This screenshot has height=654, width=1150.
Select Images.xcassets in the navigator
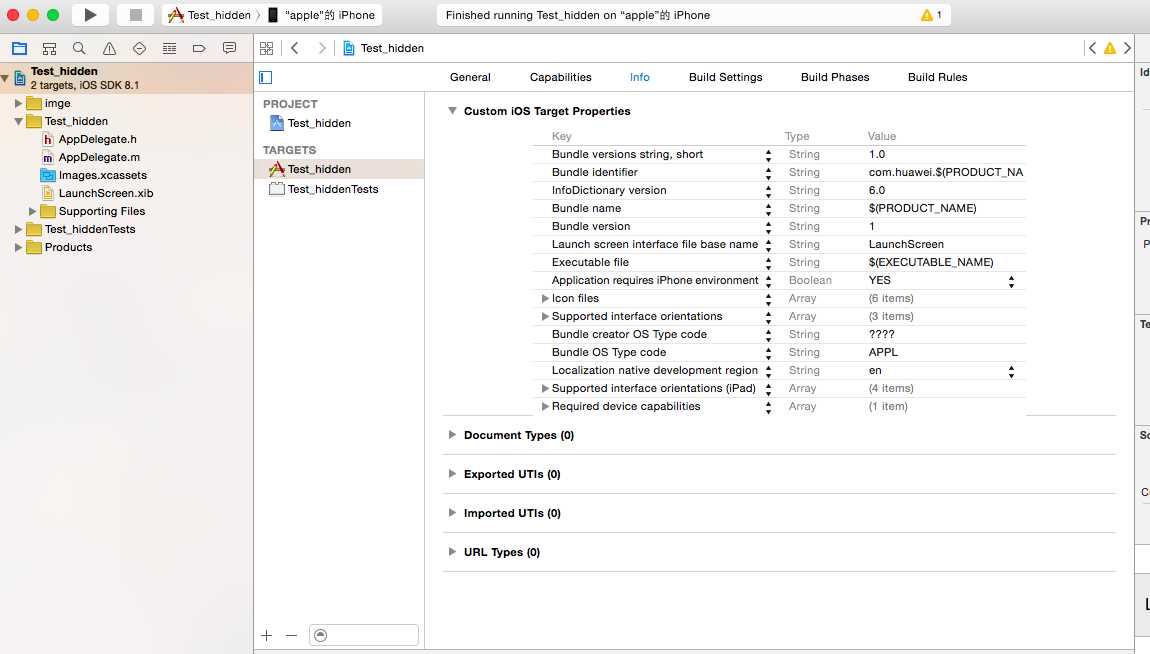[93, 175]
